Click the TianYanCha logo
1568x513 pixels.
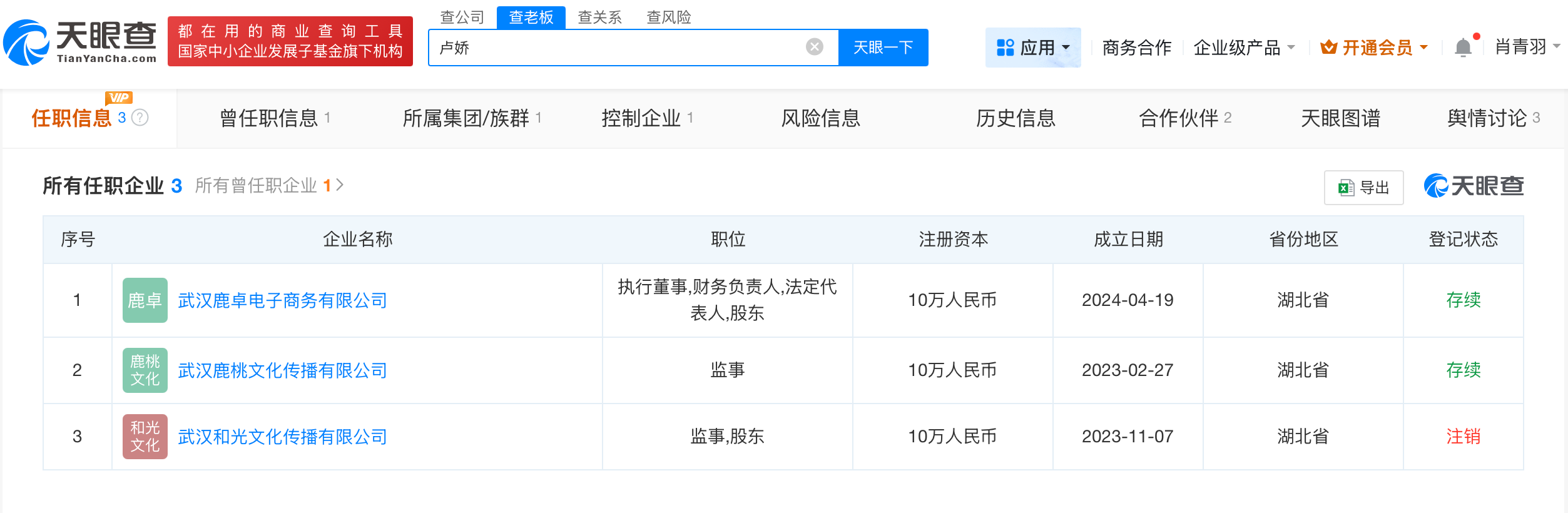pos(81,43)
